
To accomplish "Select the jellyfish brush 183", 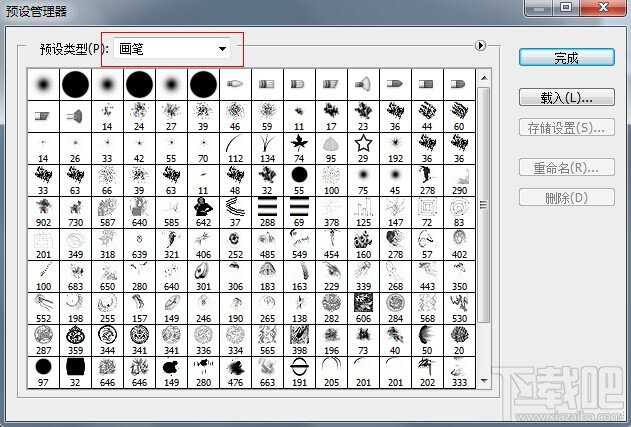I will [267, 276].
